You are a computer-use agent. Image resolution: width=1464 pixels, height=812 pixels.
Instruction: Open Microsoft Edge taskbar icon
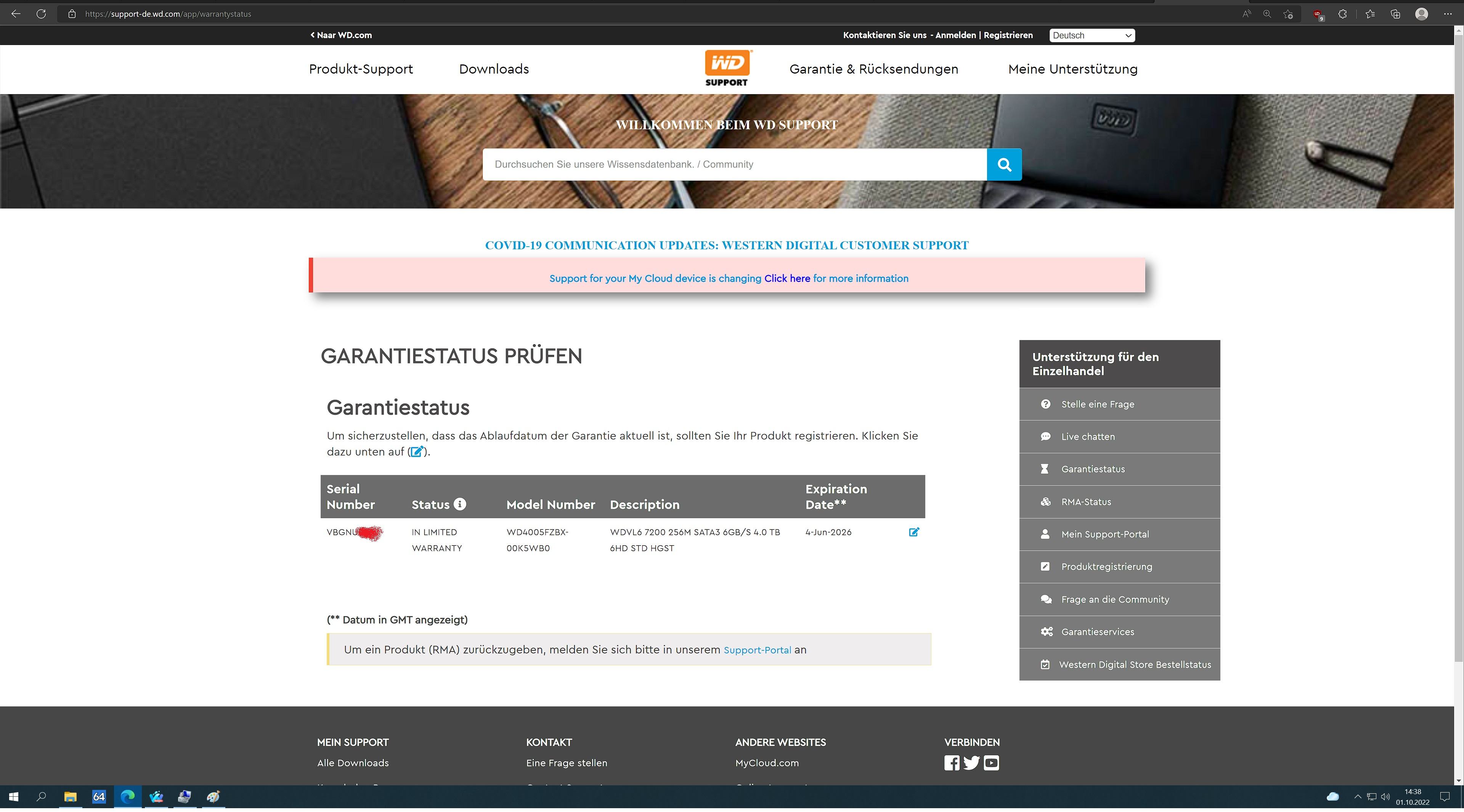coord(127,797)
